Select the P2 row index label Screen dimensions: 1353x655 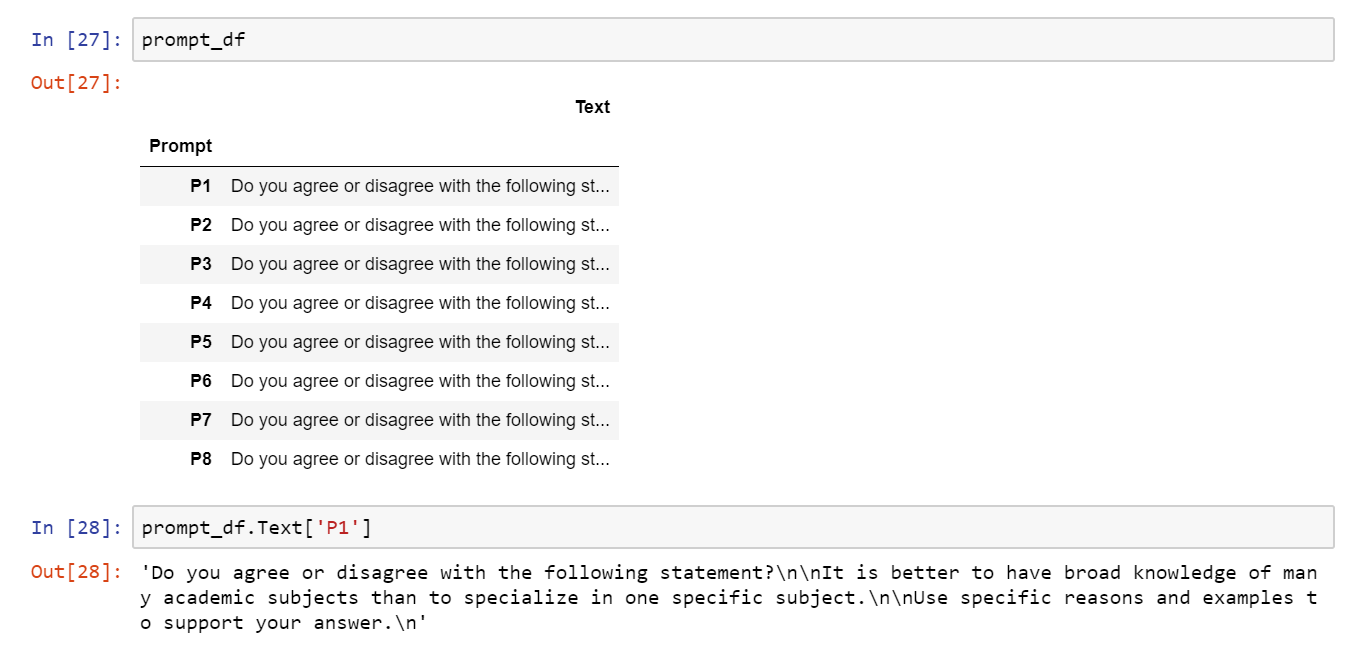tap(201, 225)
